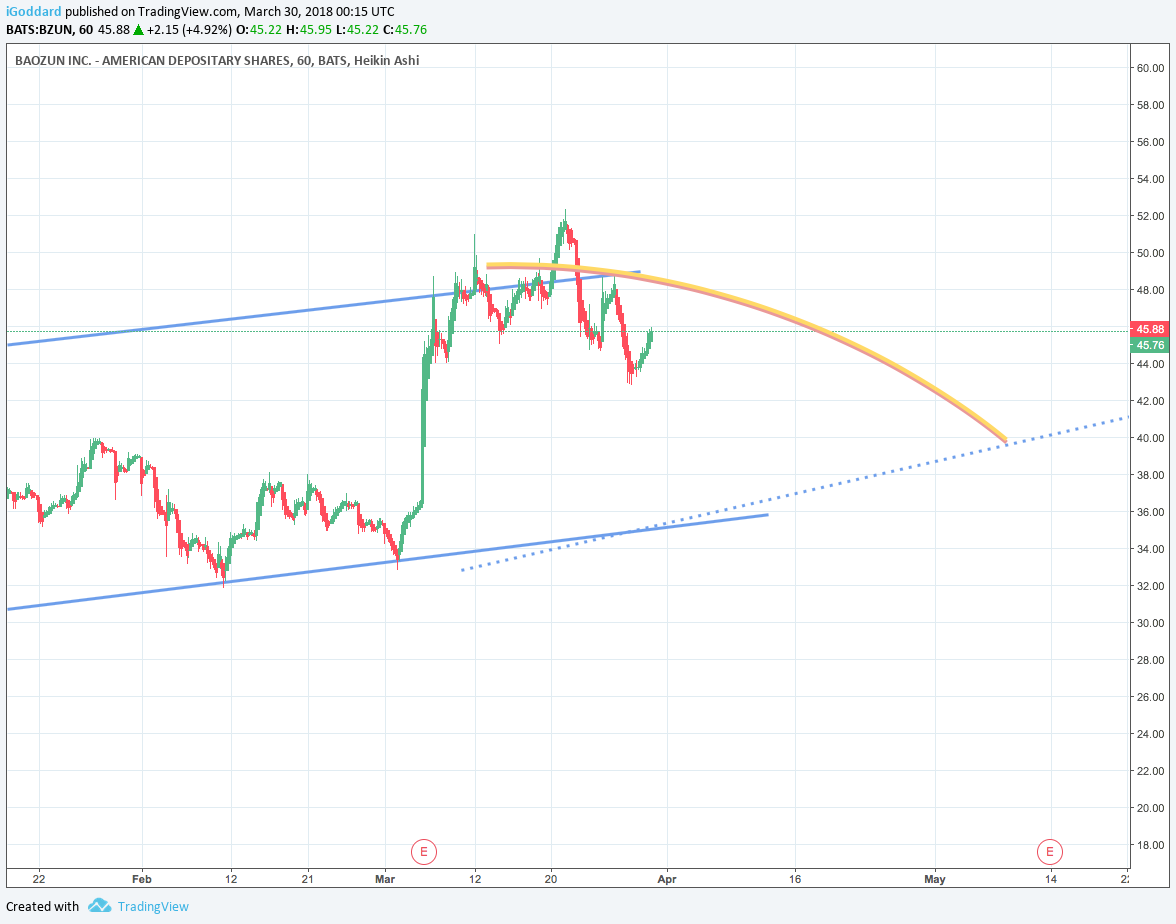
Task: Click the +2.15 (+4.92%) change value
Action: click(x=189, y=29)
